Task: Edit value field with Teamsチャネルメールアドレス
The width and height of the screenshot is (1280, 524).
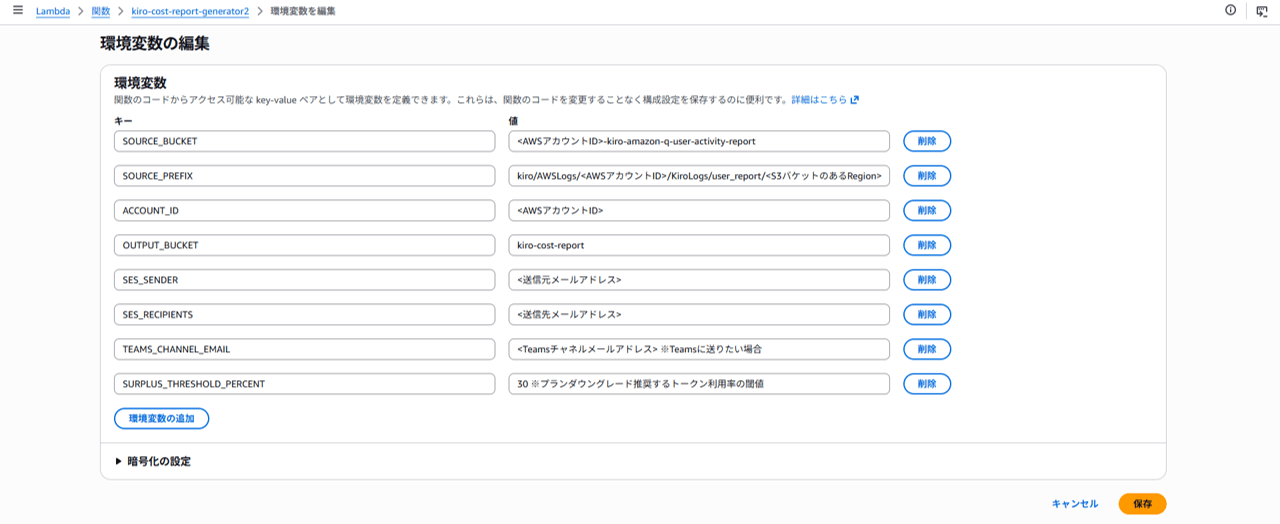Action: point(699,349)
